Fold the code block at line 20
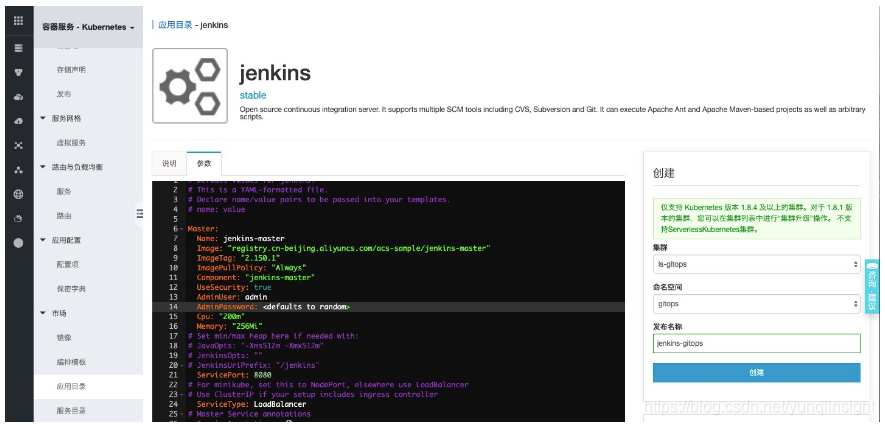This screenshot has height=425, width=885. click(x=182, y=365)
